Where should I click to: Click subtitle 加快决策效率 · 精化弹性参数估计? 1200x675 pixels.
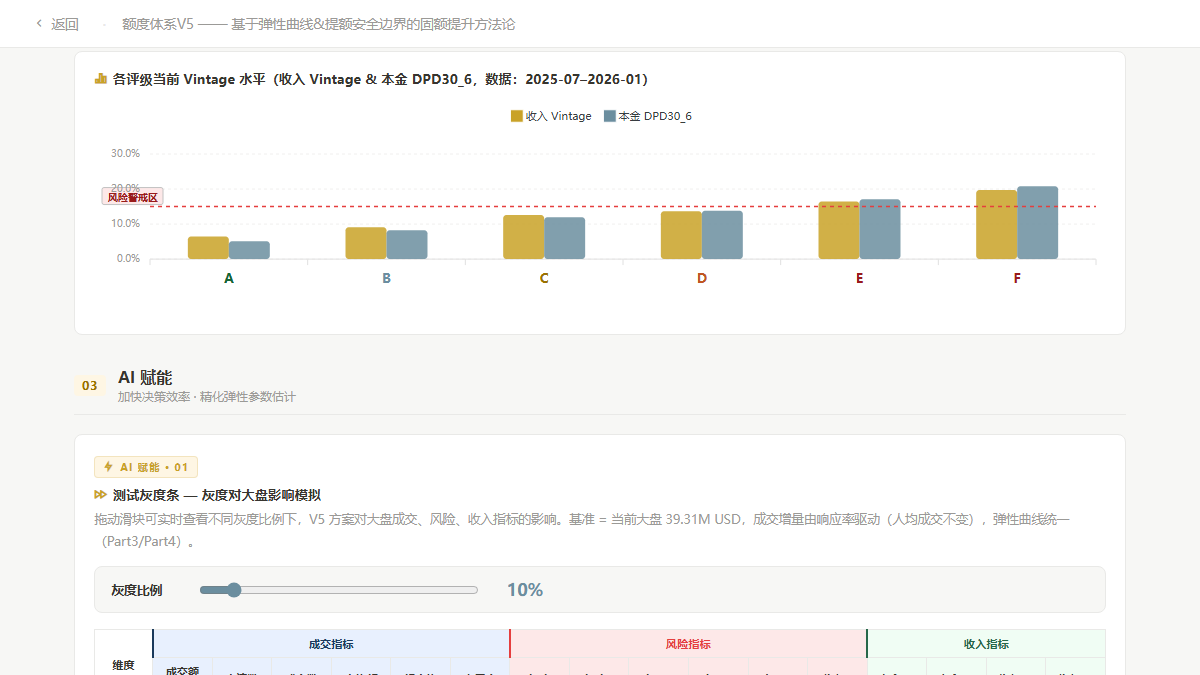pyautogui.click(x=206, y=397)
